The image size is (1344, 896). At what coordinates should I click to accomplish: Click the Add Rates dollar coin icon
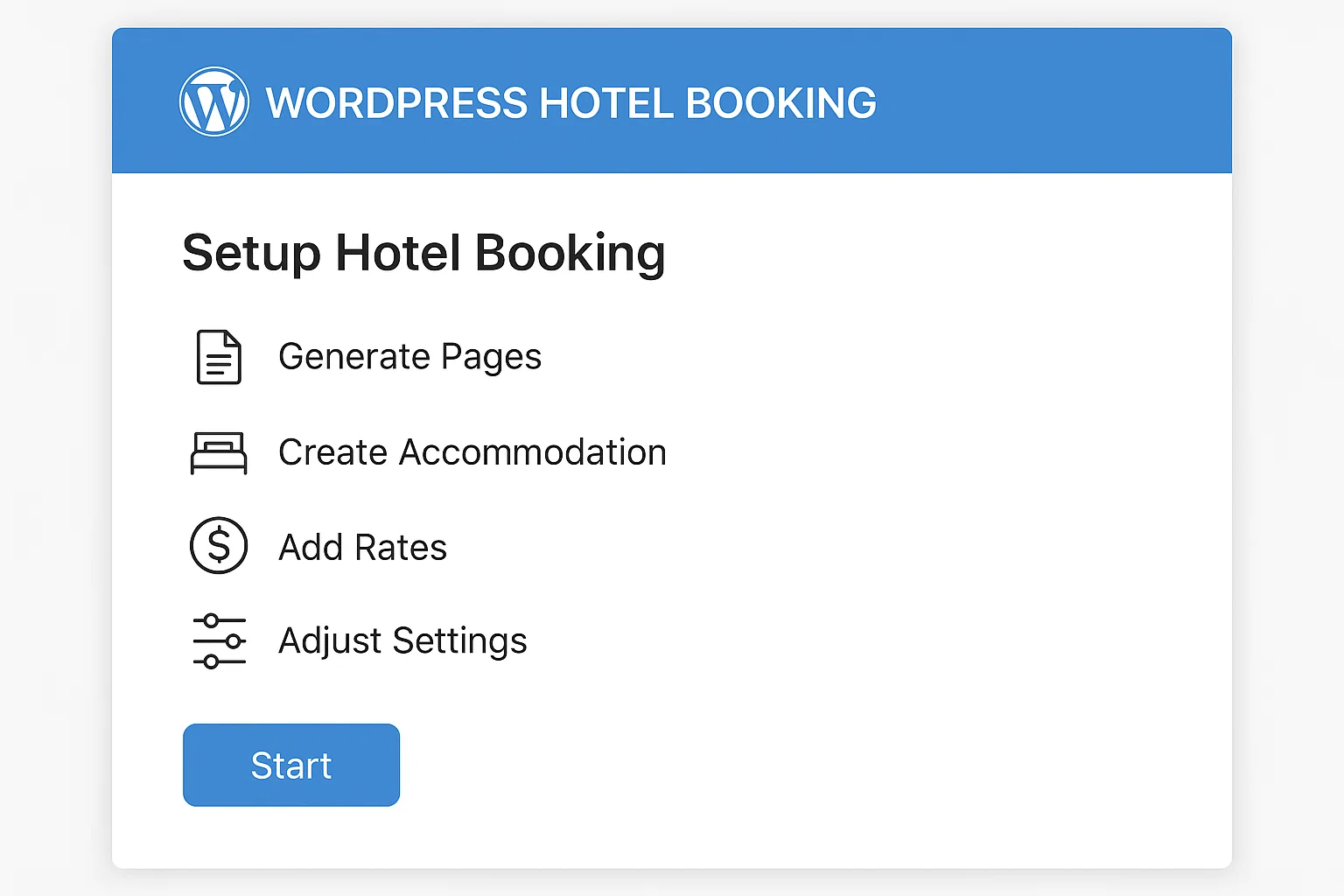219,546
